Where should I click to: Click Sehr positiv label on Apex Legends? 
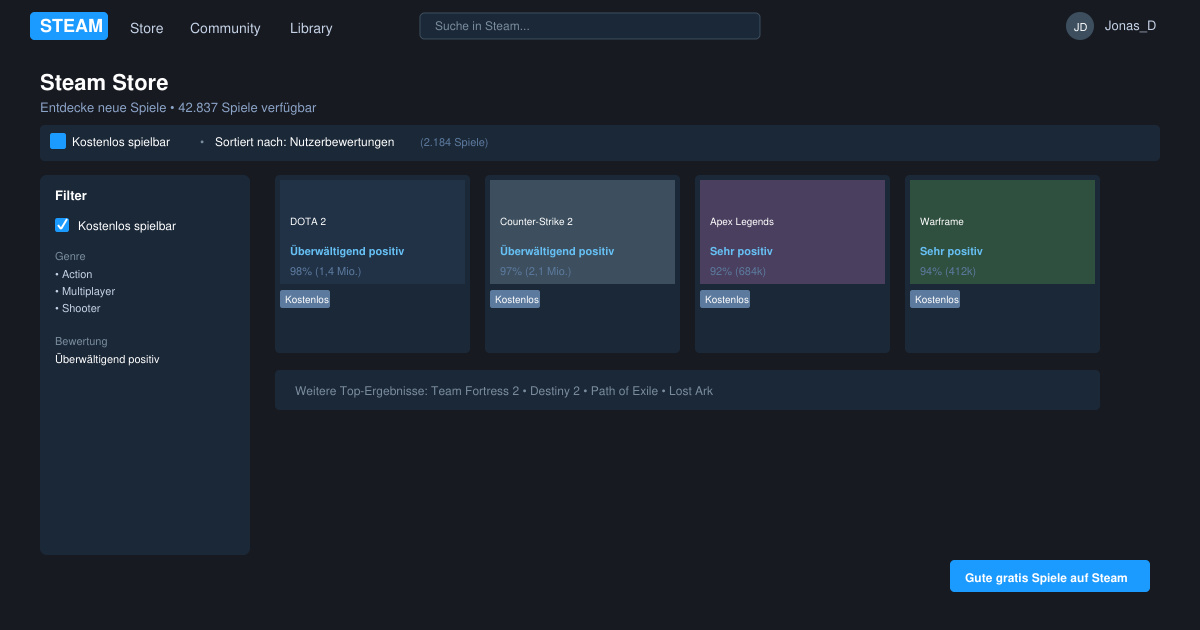point(741,251)
